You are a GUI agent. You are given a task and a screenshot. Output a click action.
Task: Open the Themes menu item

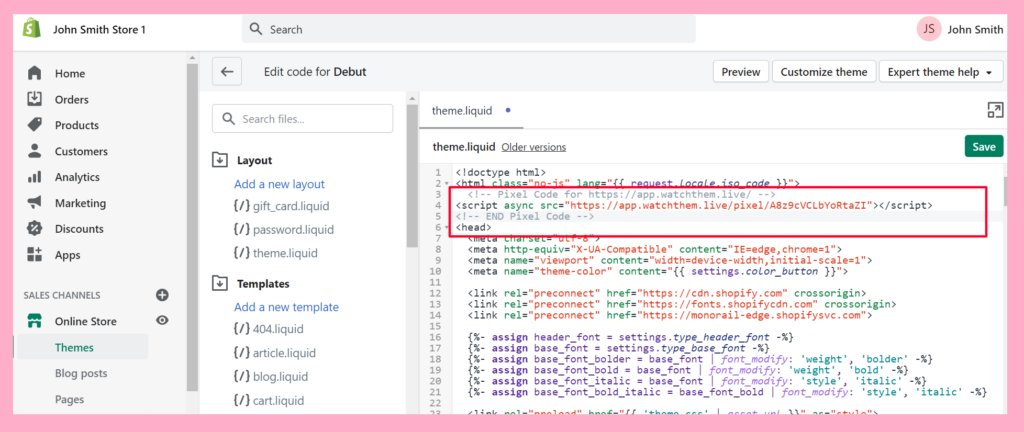click(74, 347)
